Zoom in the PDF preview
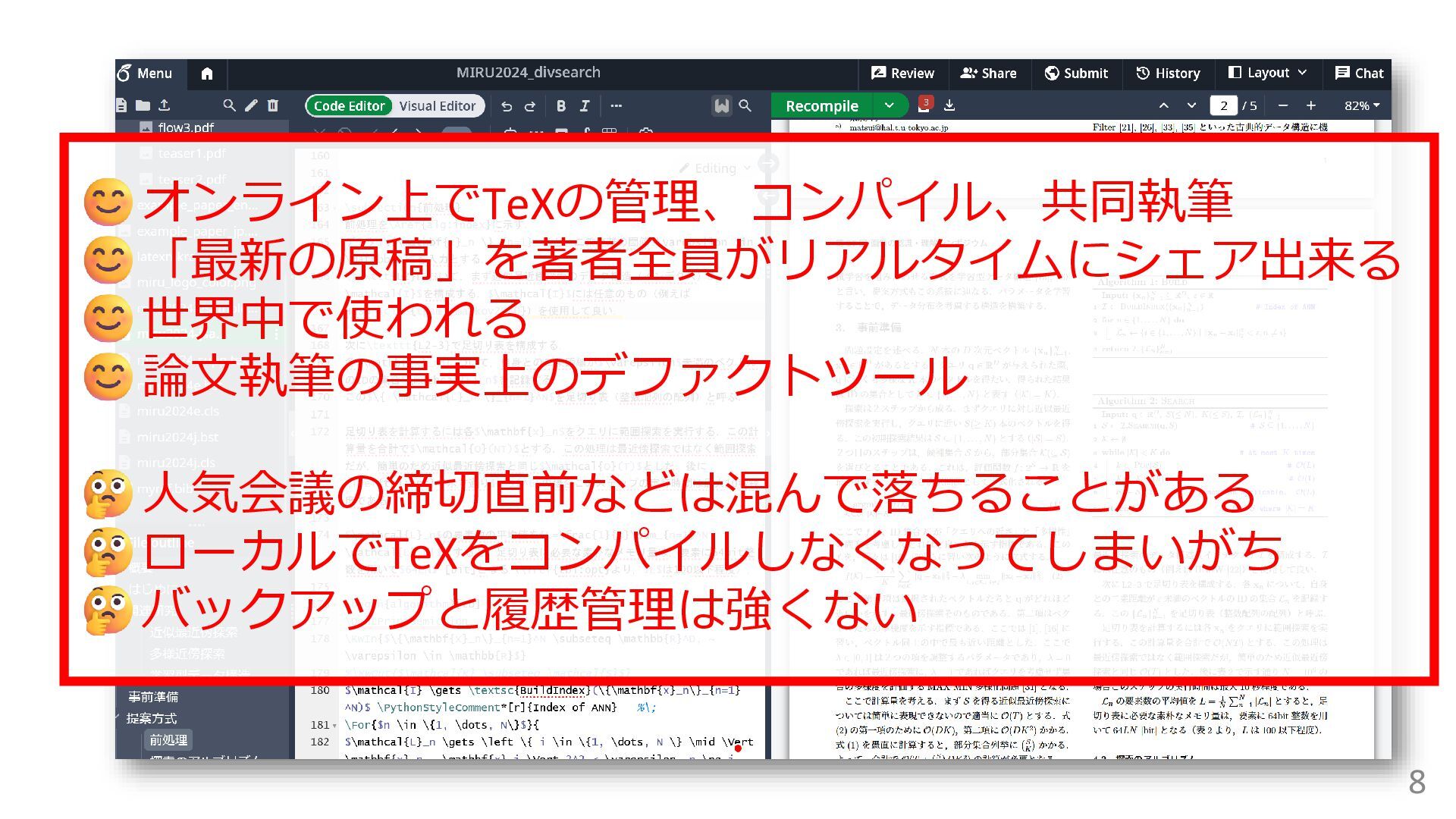This screenshot has height=819, width=1456. (1311, 106)
